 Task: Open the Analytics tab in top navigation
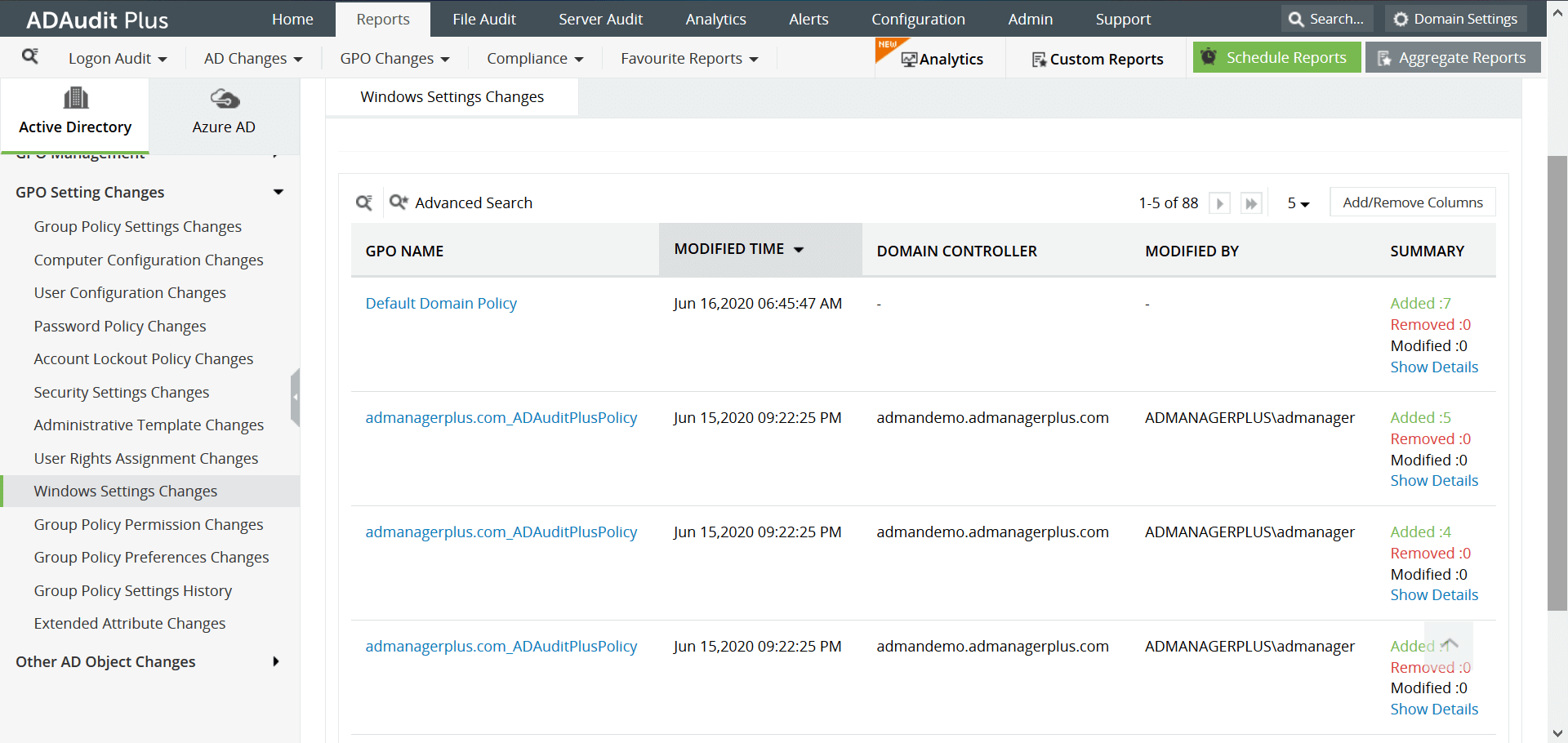coord(716,19)
